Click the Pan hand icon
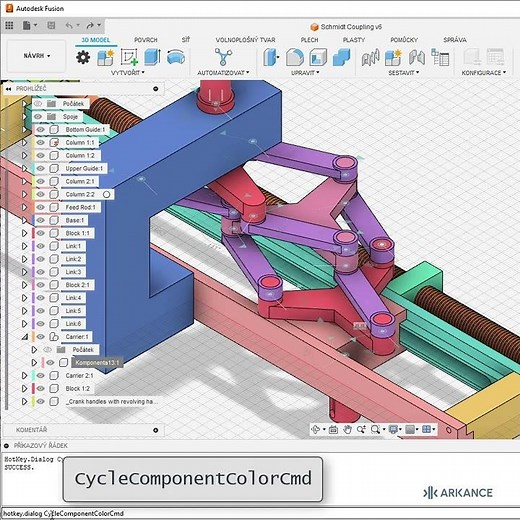The height and width of the screenshot is (520, 520). [347, 429]
